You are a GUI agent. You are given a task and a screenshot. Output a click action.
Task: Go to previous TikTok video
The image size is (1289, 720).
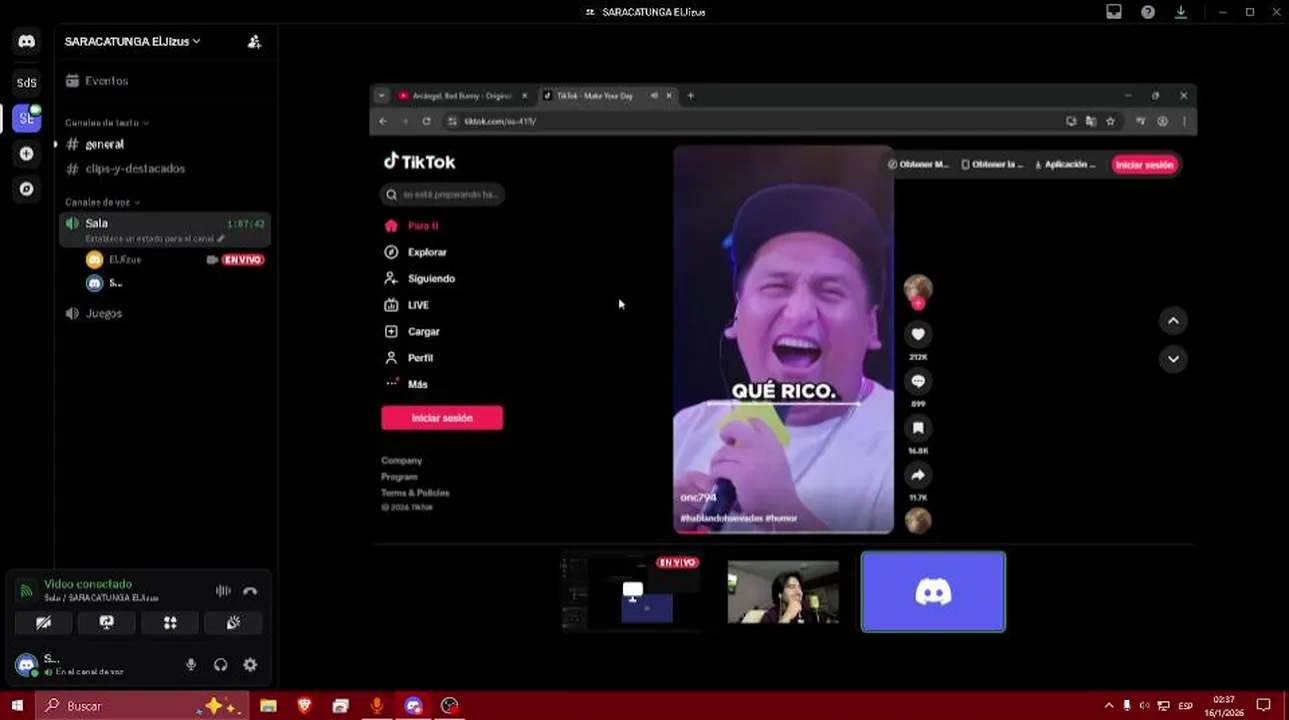point(1173,321)
